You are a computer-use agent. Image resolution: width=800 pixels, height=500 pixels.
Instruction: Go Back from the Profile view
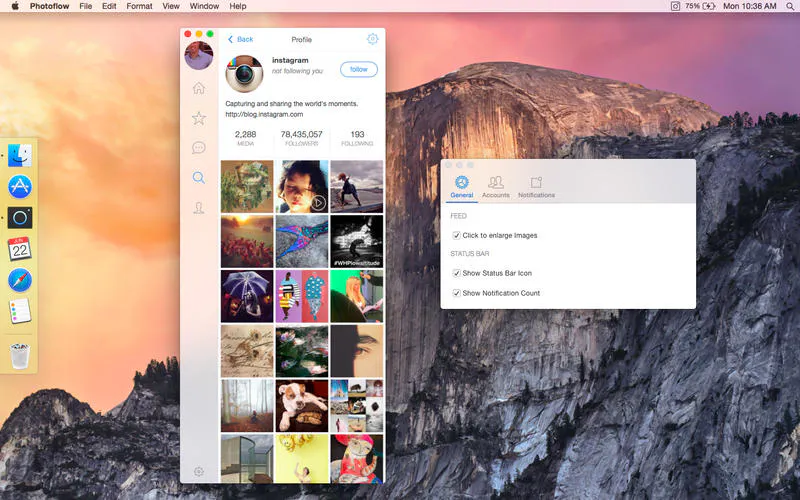pos(240,39)
